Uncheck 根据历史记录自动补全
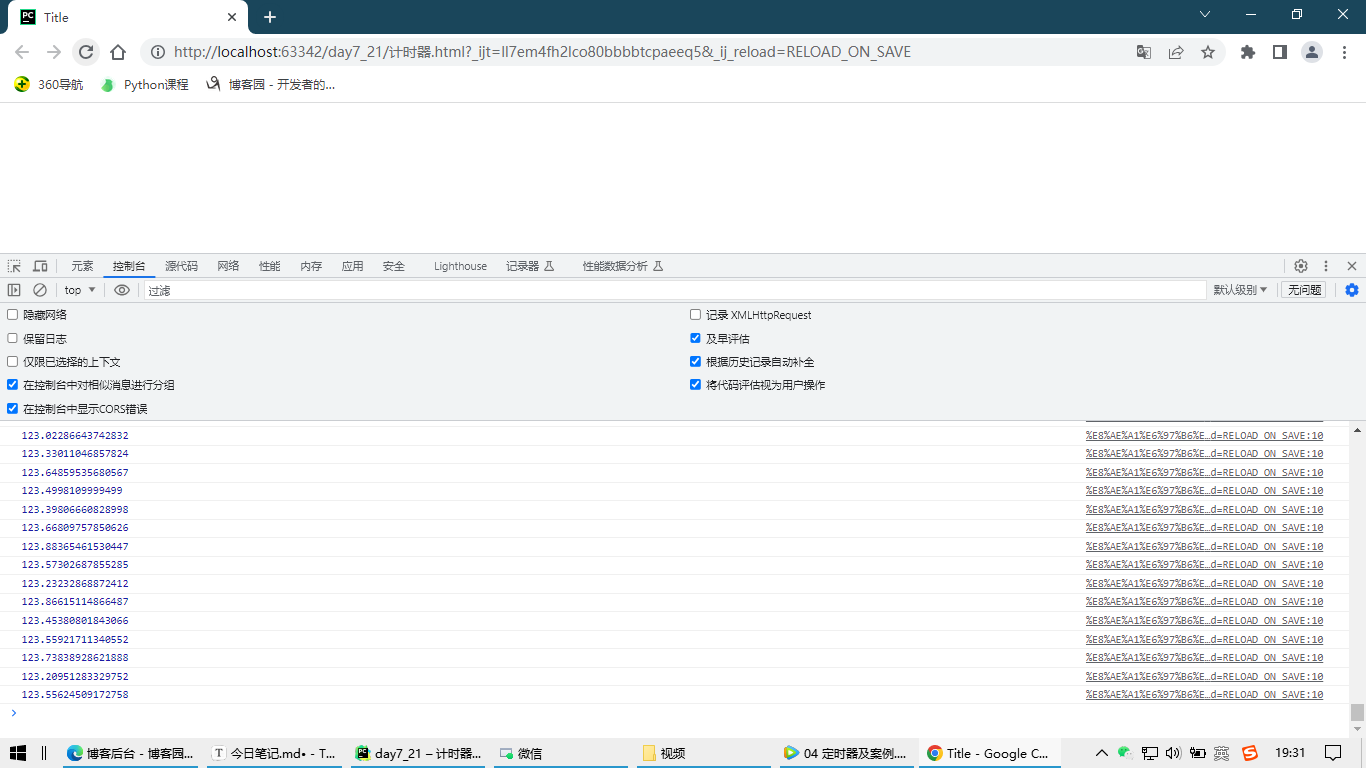The image size is (1366, 768). click(696, 362)
